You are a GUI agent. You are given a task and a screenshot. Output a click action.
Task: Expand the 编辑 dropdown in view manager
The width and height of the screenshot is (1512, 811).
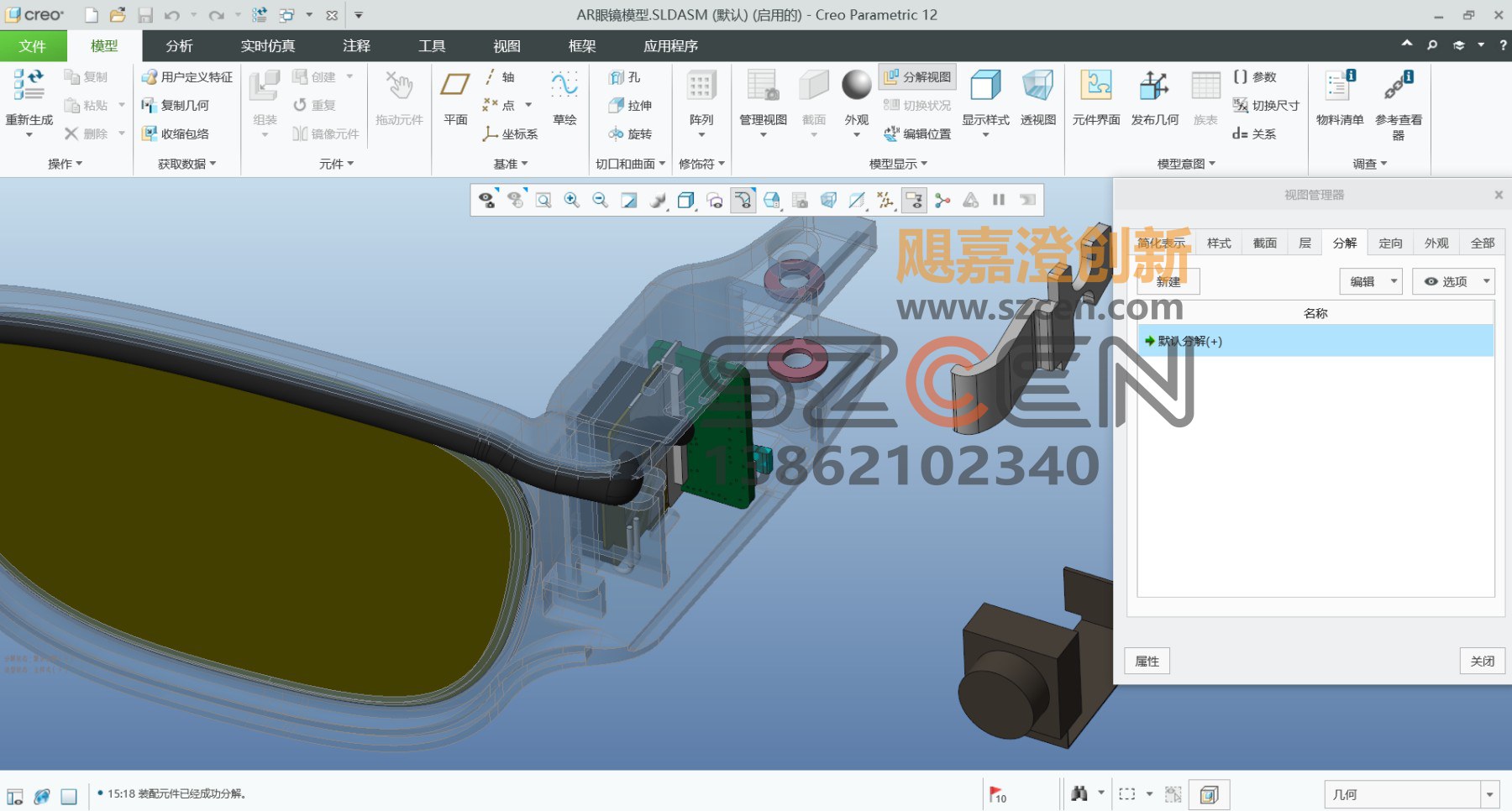coord(1371,281)
